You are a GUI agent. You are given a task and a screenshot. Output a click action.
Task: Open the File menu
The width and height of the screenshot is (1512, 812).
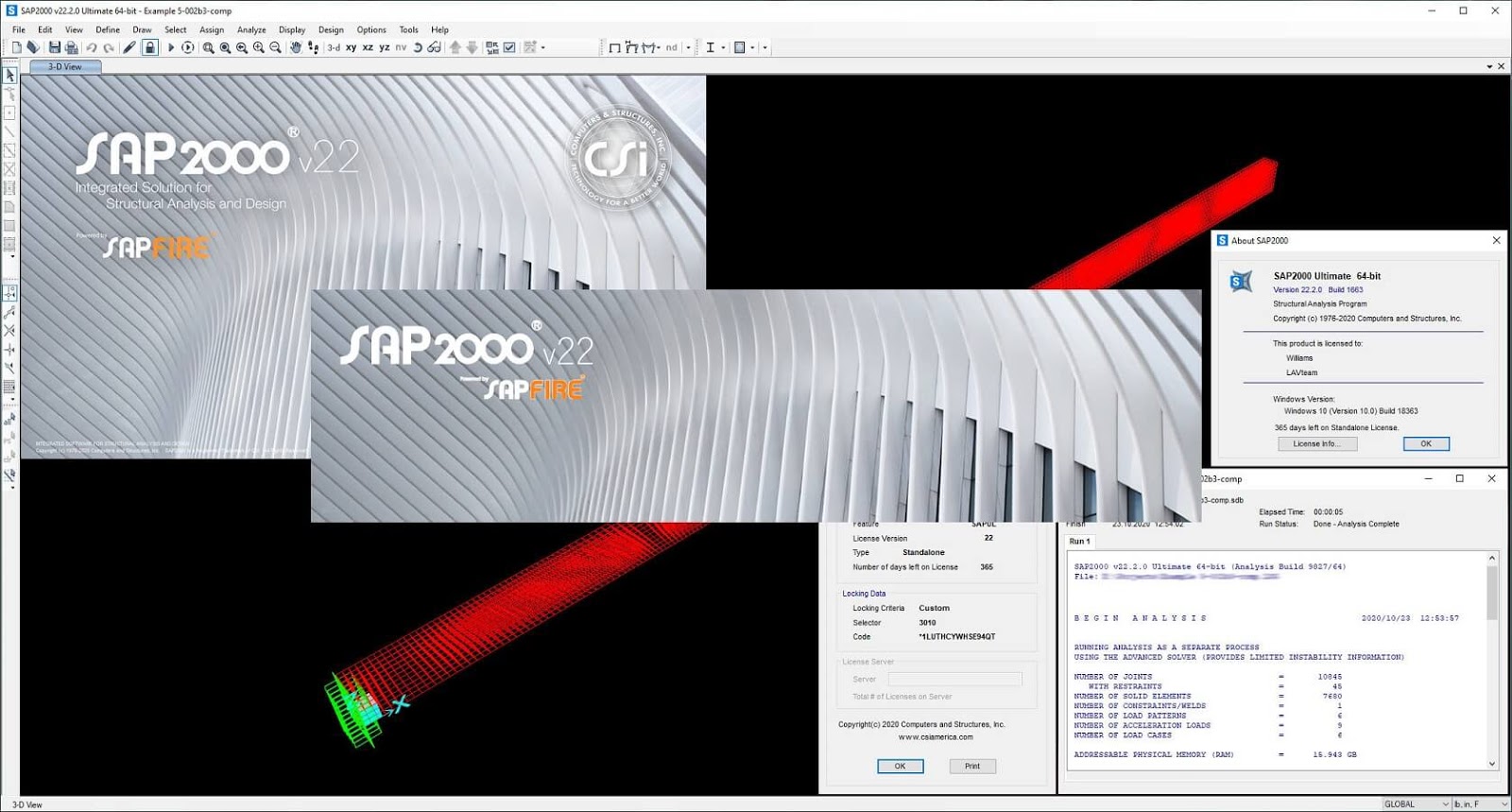tap(19, 29)
